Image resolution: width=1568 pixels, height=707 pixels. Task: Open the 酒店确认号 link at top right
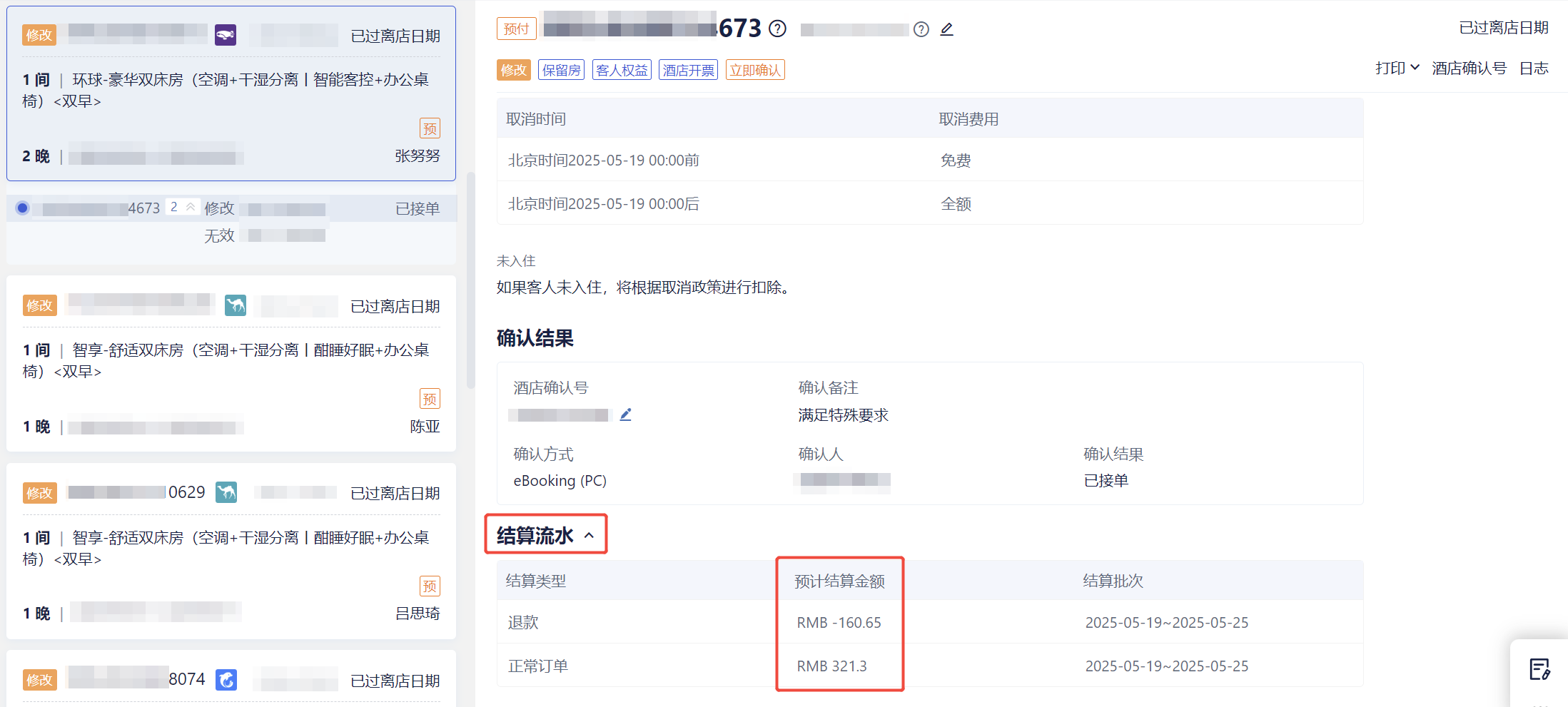point(1469,68)
